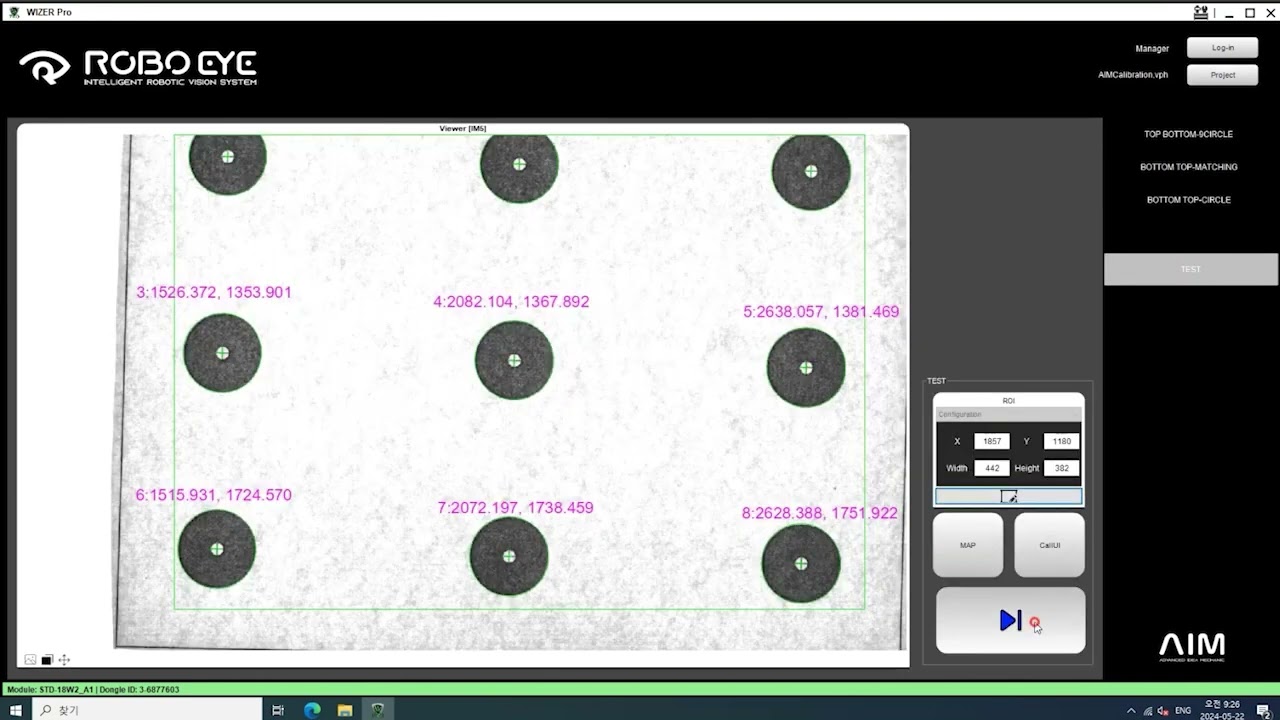Image resolution: width=1280 pixels, height=720 pixels.
Task: Click point label 8:2628.388, 1751.922
Action: click(819, 513)
